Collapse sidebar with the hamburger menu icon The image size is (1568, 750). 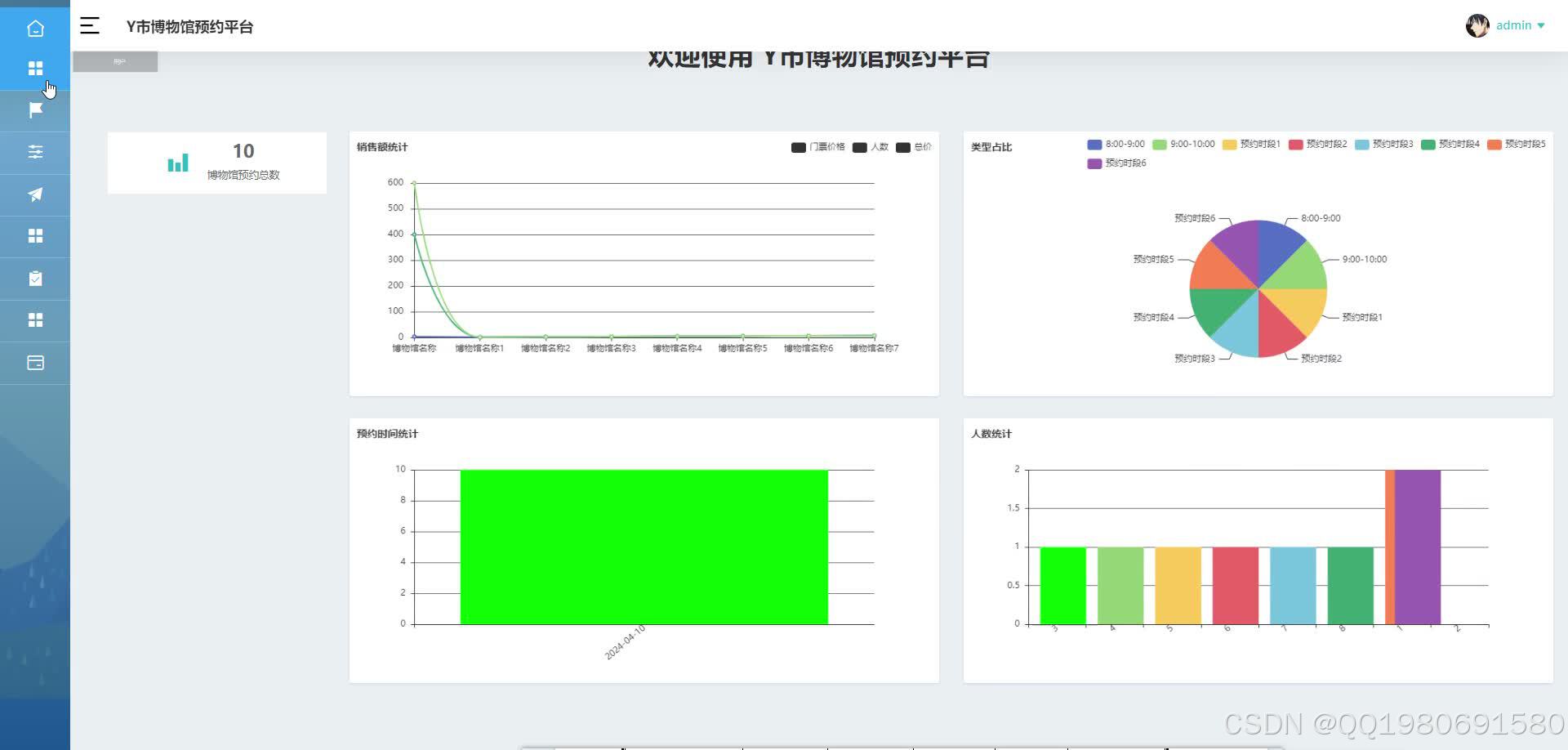point(90,26)
